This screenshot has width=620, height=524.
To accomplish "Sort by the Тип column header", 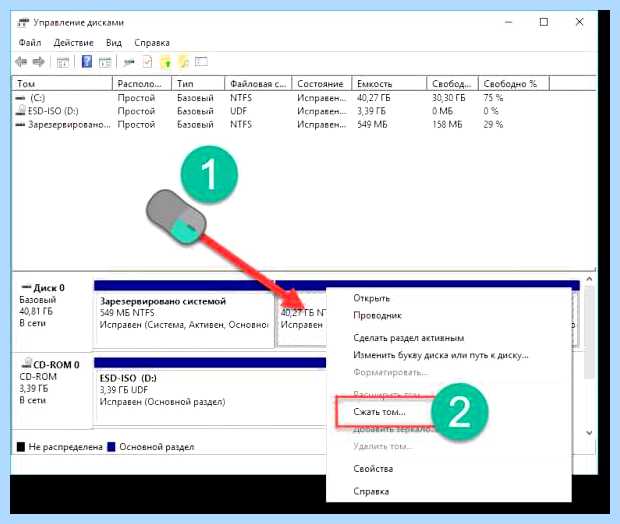I will pyautogui.click(x=198, y=84).
